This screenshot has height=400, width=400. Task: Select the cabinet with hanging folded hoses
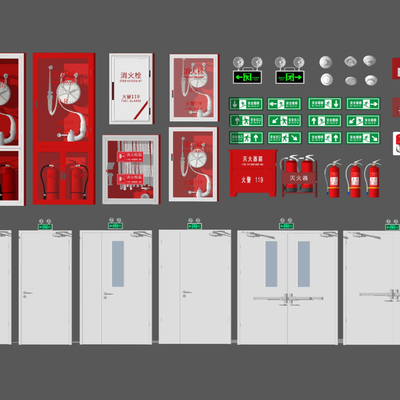pyautogui.click(x=131, y=169)
